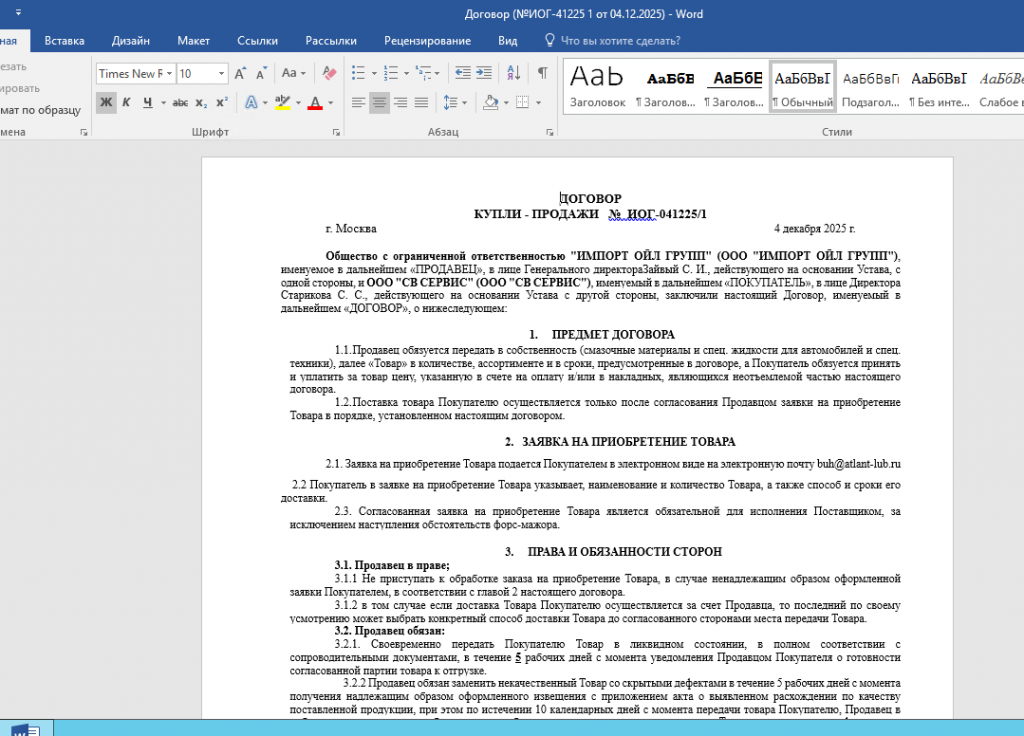Screen dimensions: 1024x736
Task: Expand borders dropdown arrow
Action: [x=538, y=103]
